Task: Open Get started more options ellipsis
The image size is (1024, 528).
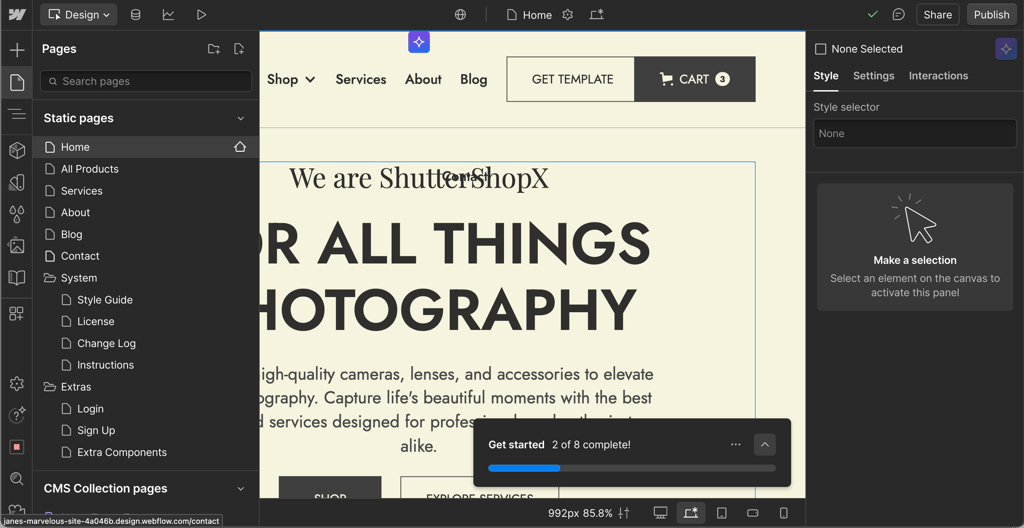Action: coord(736,444)
